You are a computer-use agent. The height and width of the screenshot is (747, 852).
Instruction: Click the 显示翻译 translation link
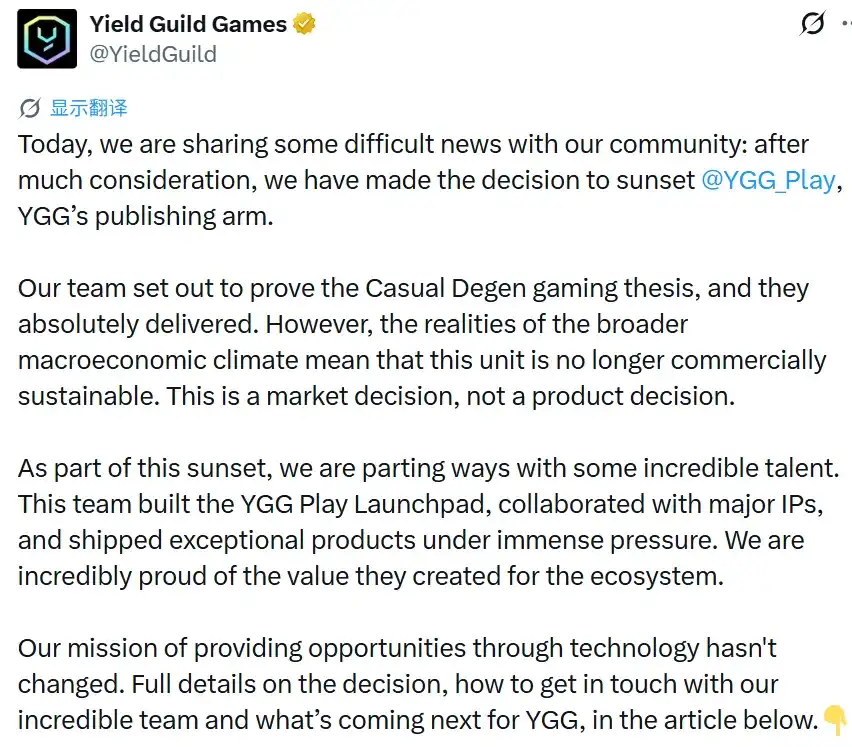[x=89, y=108]
